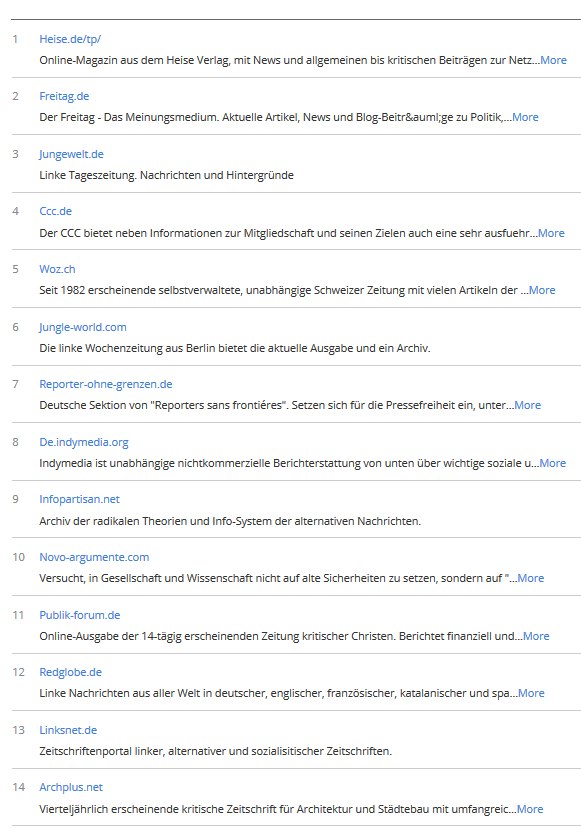Open the Infopartisan.net link

pos(80,499)
